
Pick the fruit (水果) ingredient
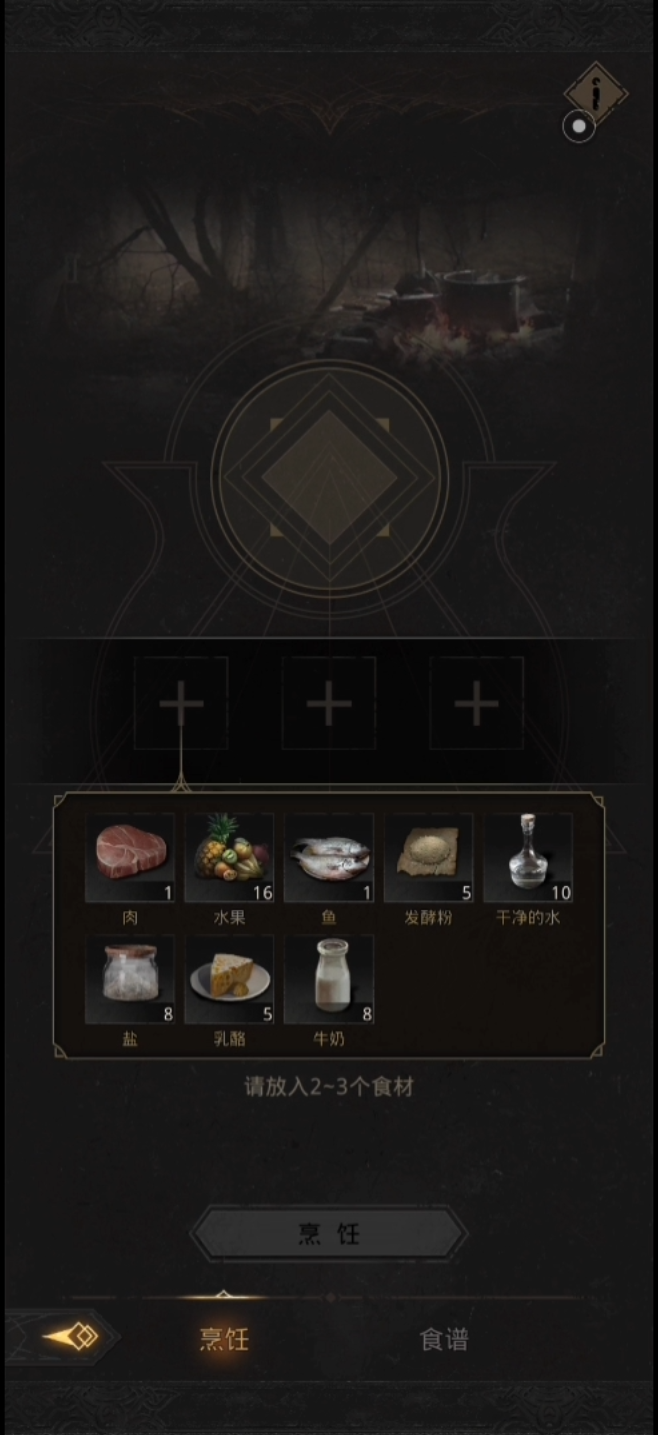pyautogui.click(x=229, y=858)
